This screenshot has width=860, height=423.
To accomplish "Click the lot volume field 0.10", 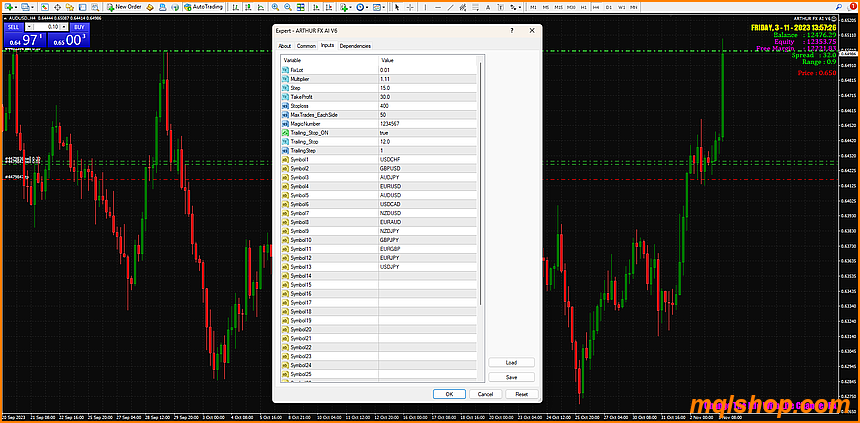I will pos(48,27).
